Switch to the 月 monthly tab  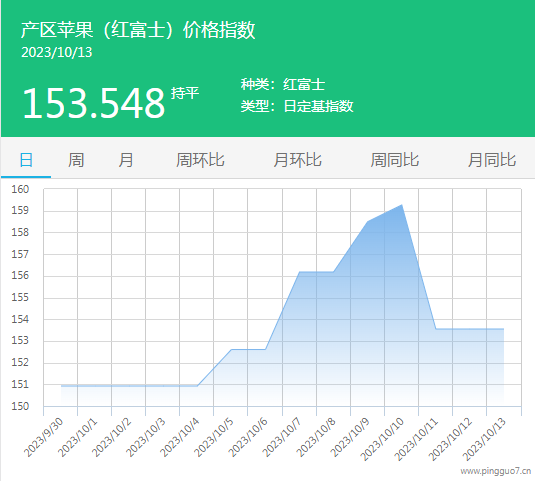(126, 160)
